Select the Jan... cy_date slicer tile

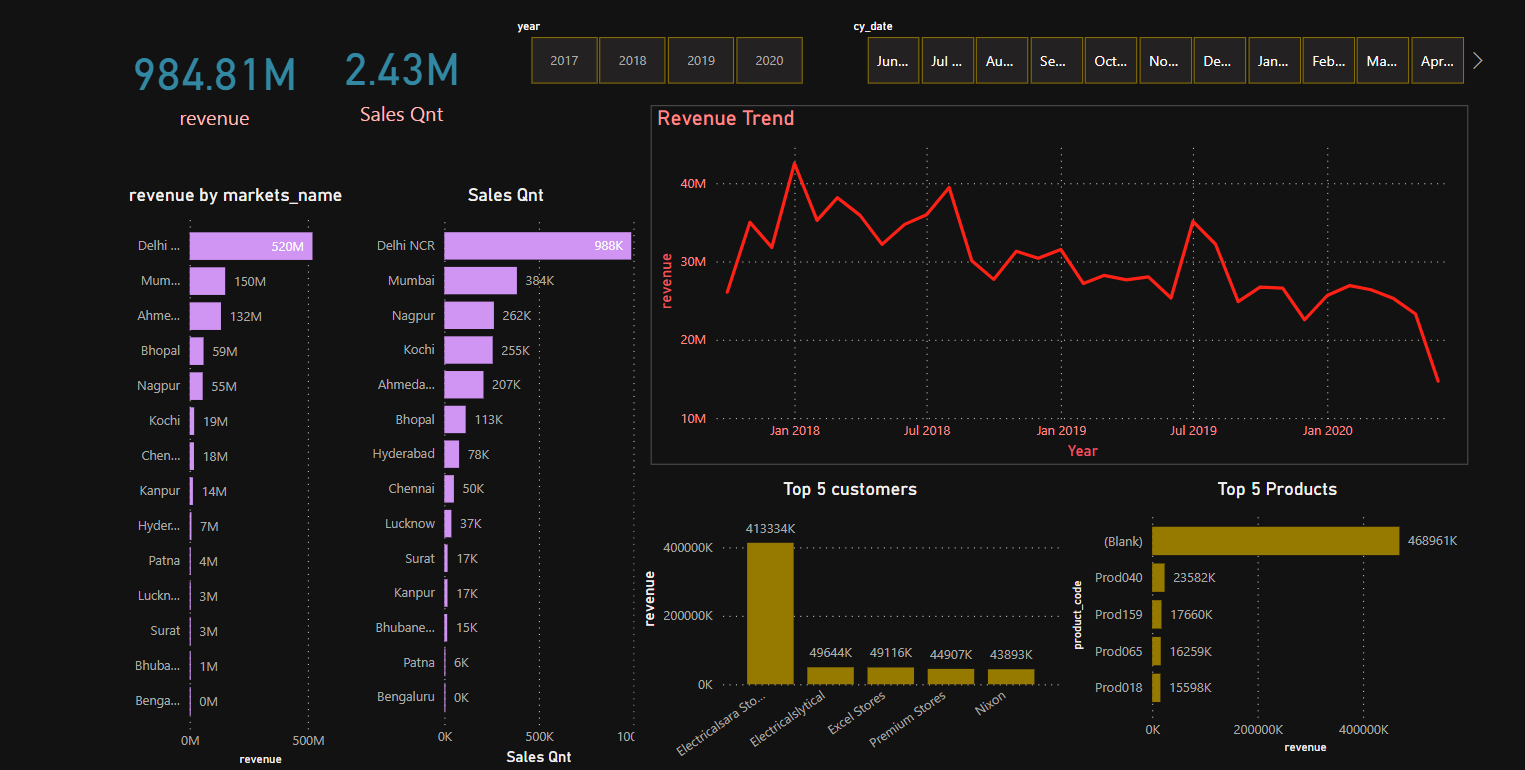(x=1274, y=61)
